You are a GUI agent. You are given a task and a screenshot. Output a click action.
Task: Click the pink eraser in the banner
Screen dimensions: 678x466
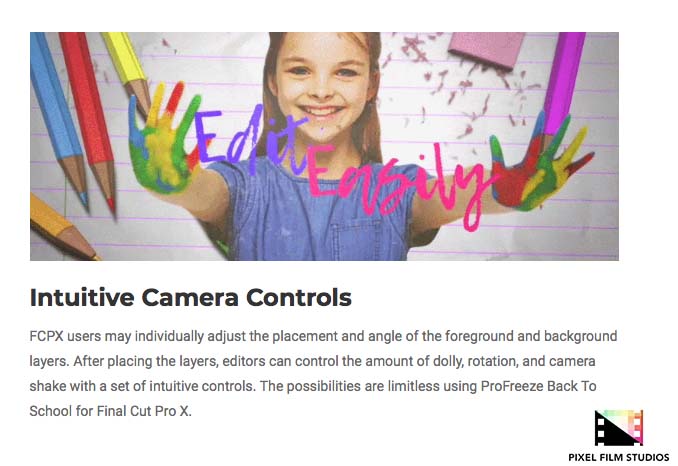(x=486, y=48)
